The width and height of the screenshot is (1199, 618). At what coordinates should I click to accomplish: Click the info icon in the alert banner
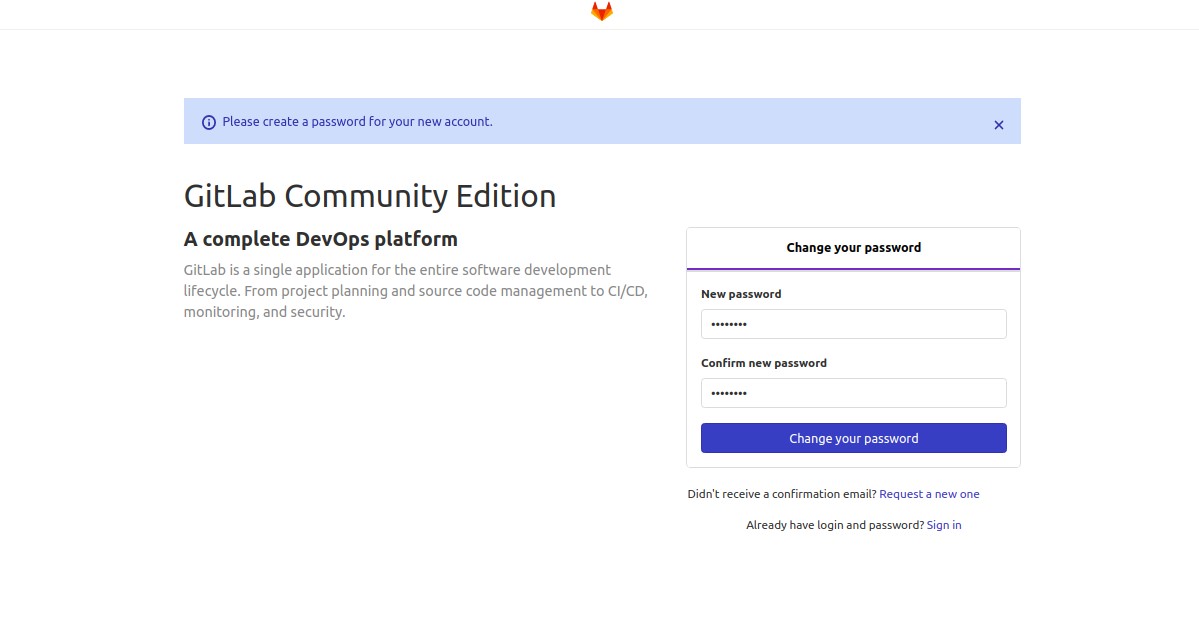point(209,122)
